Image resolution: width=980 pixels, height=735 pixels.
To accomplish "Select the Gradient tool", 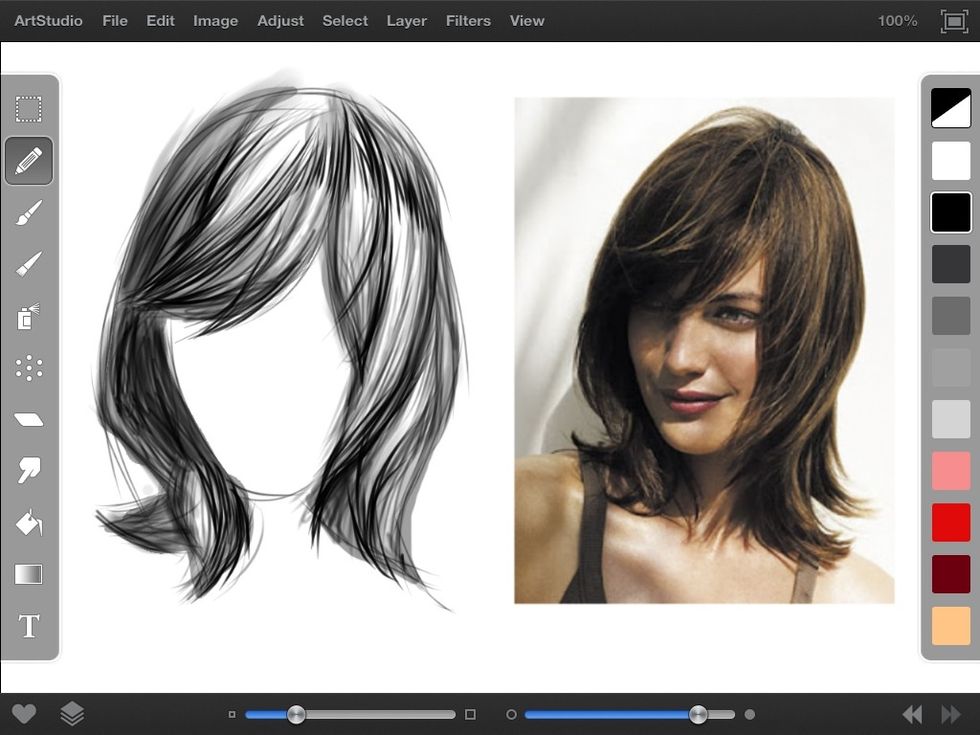I will [x=29, y=574].
